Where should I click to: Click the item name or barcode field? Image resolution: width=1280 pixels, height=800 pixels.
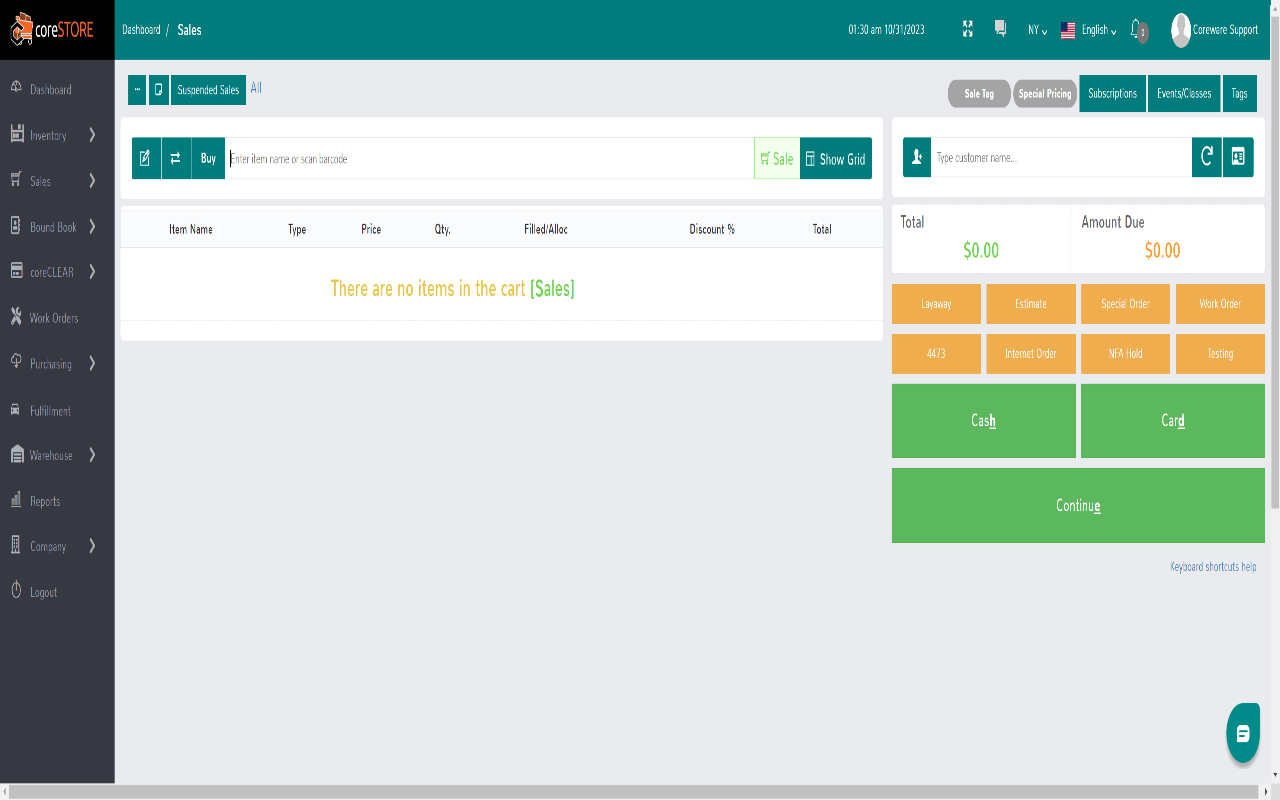point(489,158)
